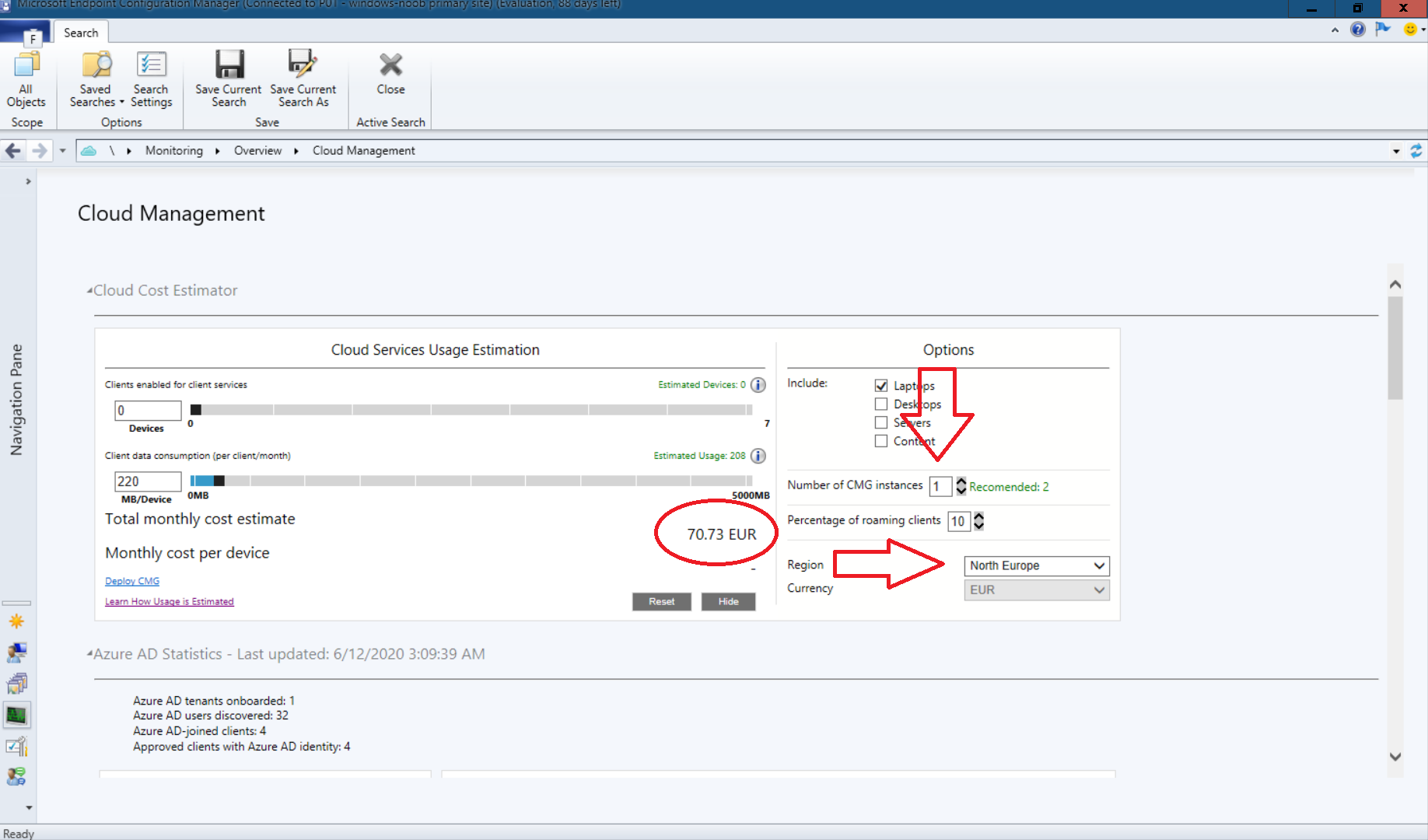Screen dimensions: 1428x840
Task: Open Search Settings in the ribbon
Action: coord(151,79)
